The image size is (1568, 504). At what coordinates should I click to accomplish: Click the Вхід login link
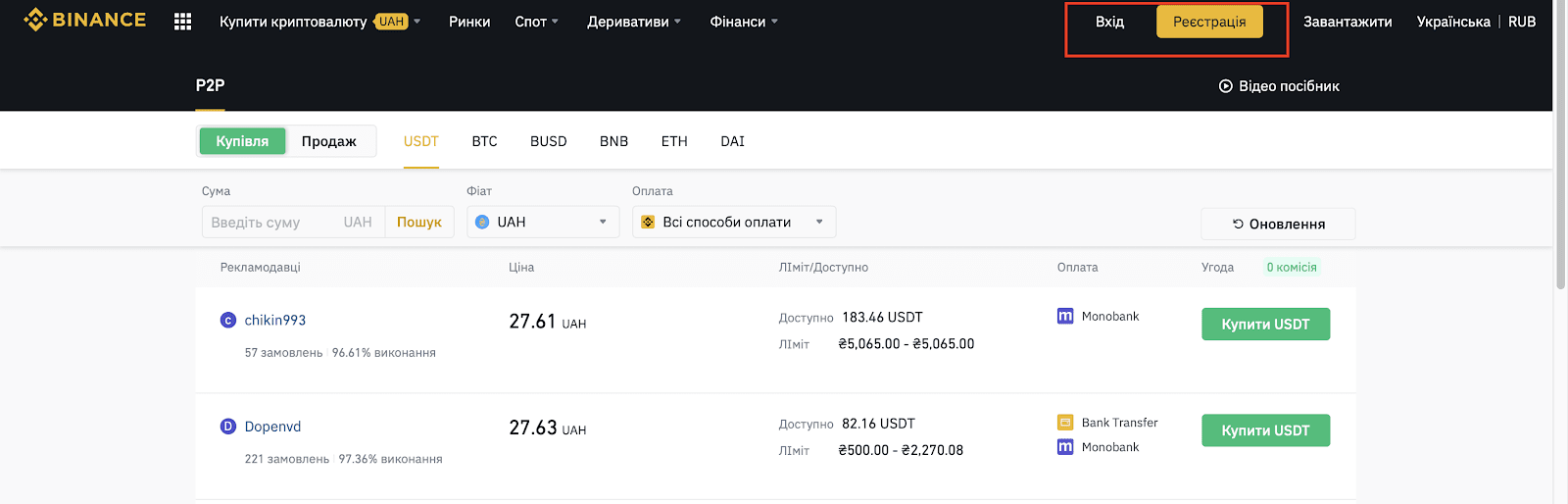tap(1109, 22)
